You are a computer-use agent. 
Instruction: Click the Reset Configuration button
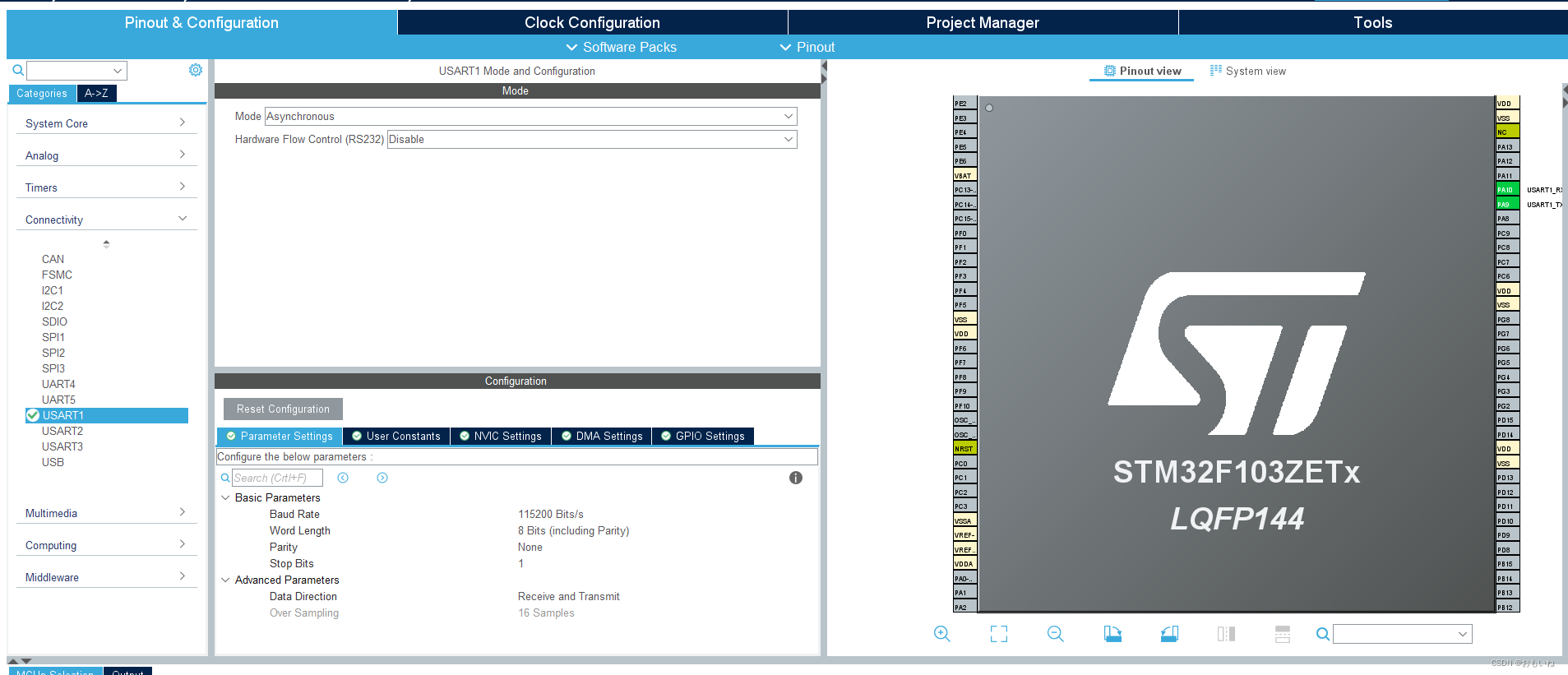coord(283,409)
